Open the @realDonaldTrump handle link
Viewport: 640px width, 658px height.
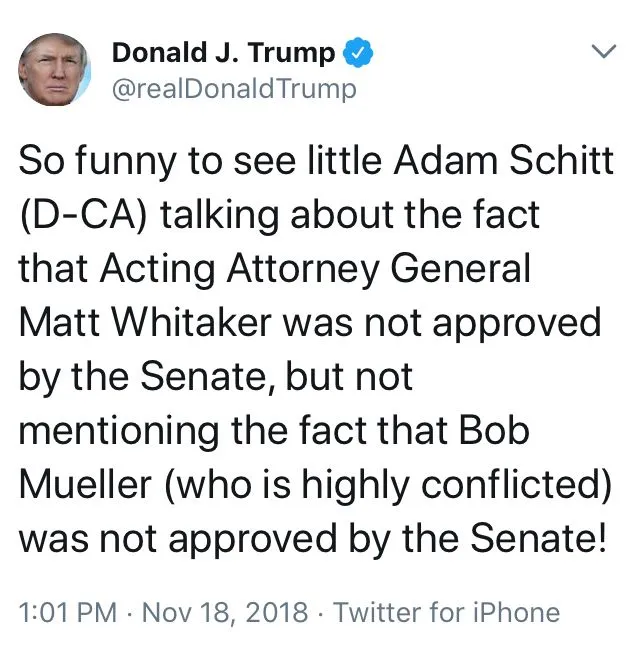click(x=233, y=89)
